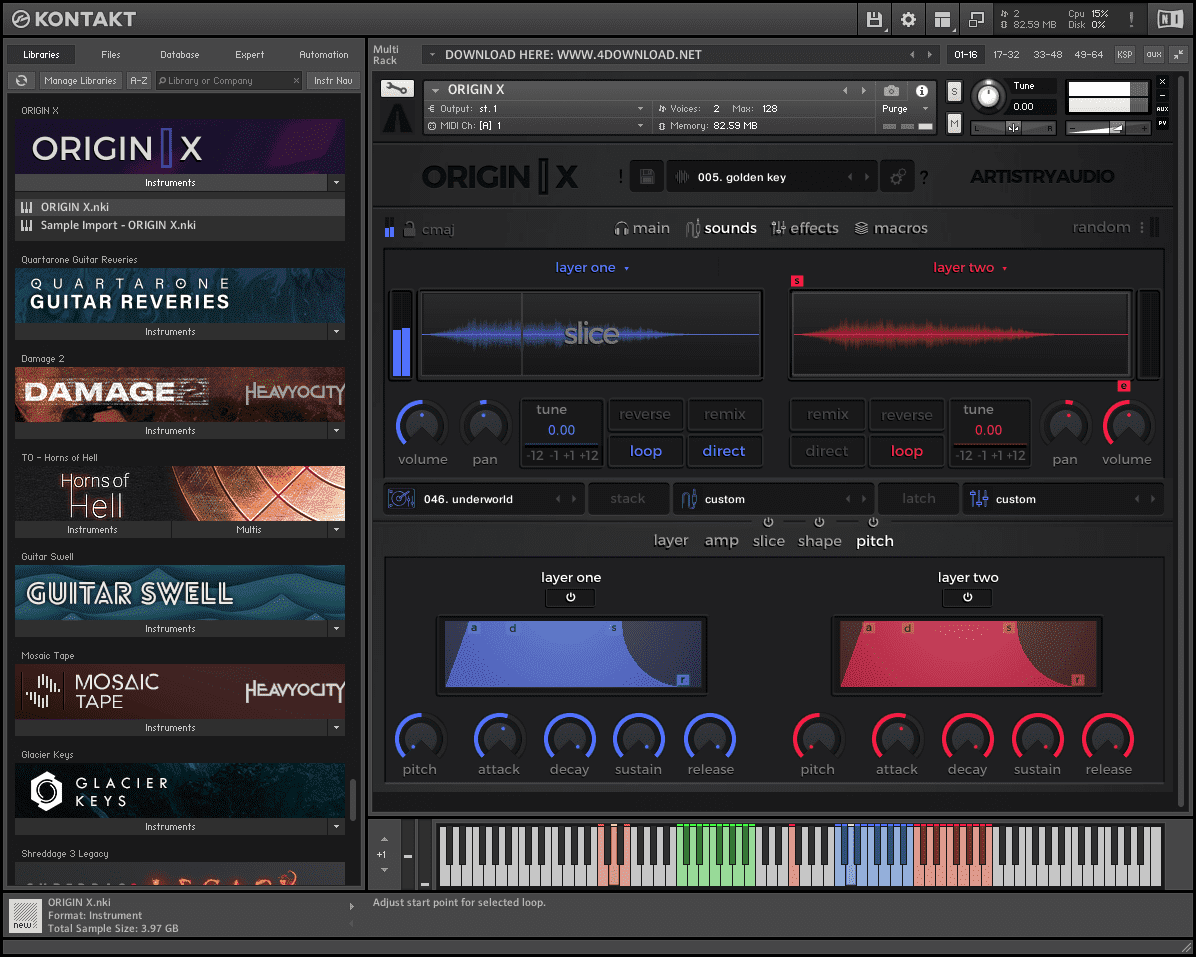Click the blue bars icon left of cmaj
1196x957 pixels.
389,228
